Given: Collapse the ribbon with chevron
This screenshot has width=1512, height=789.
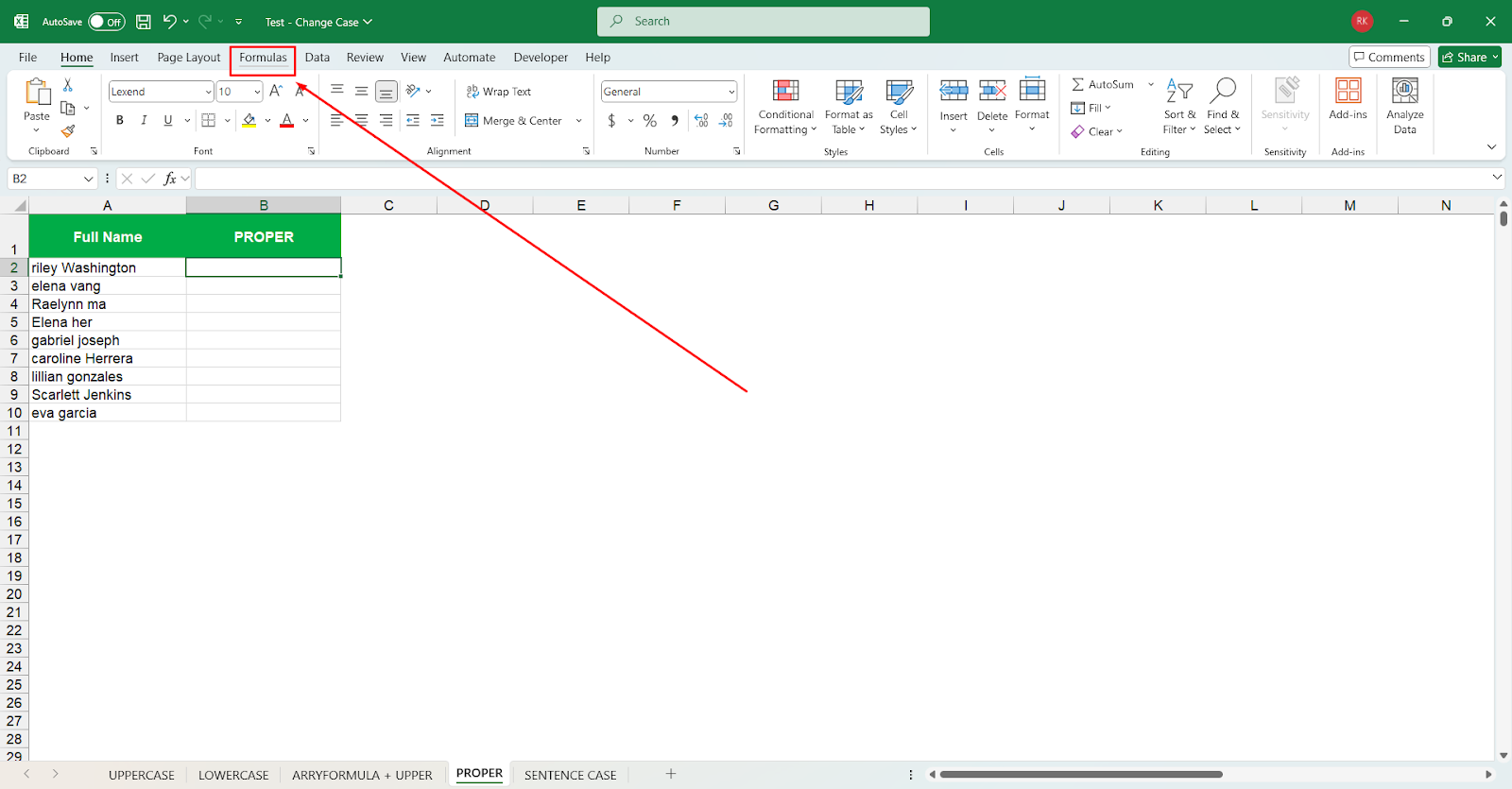Looking at the screenshot, I should [1491, 147].
